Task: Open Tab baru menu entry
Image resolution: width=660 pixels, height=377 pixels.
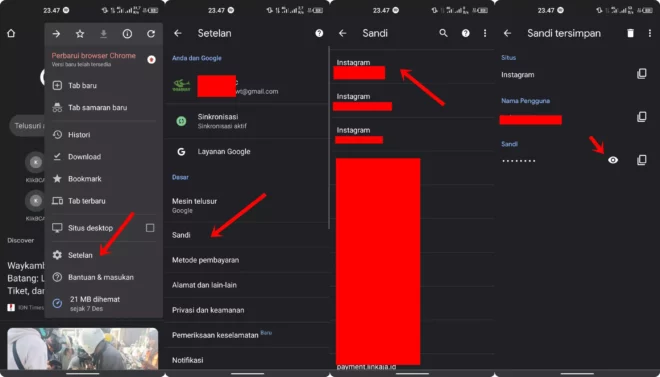Action: 104,85
